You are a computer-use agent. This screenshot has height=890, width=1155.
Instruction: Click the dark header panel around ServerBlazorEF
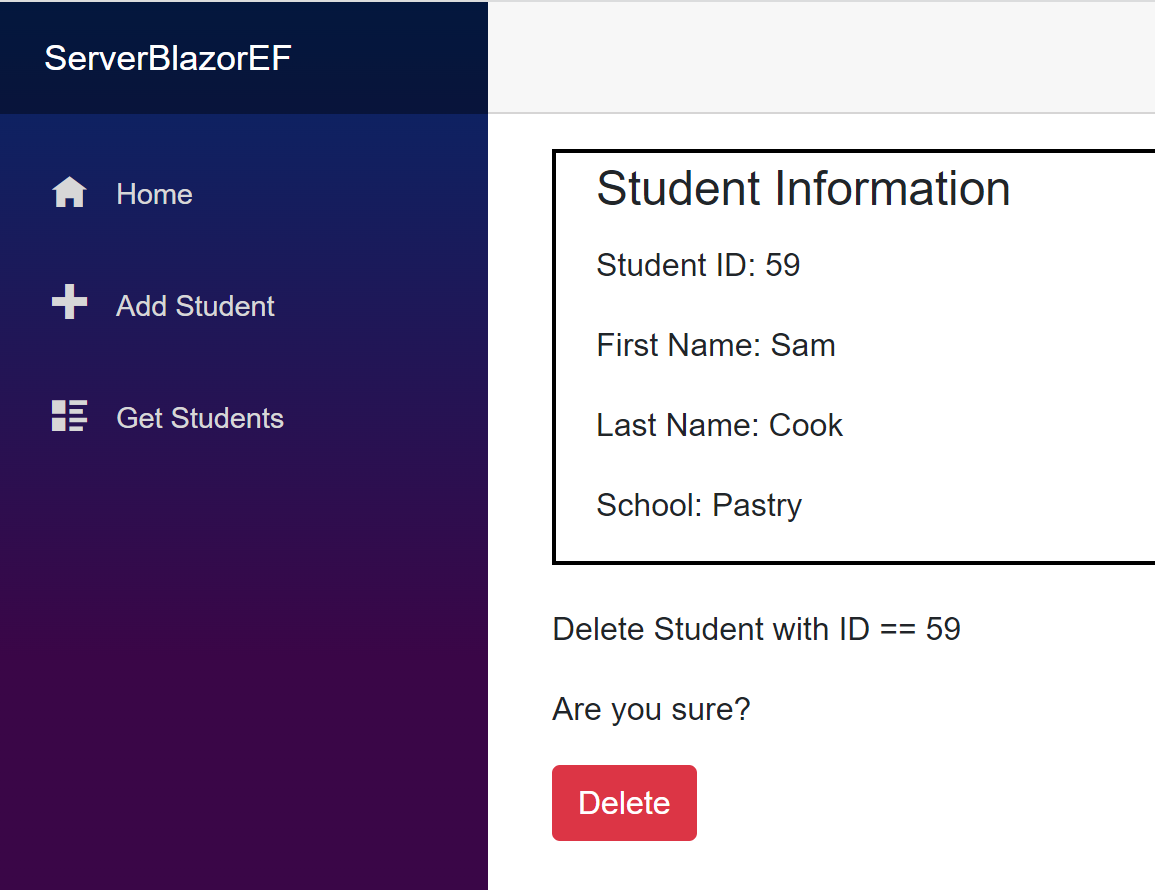click(x=243, y=57)
